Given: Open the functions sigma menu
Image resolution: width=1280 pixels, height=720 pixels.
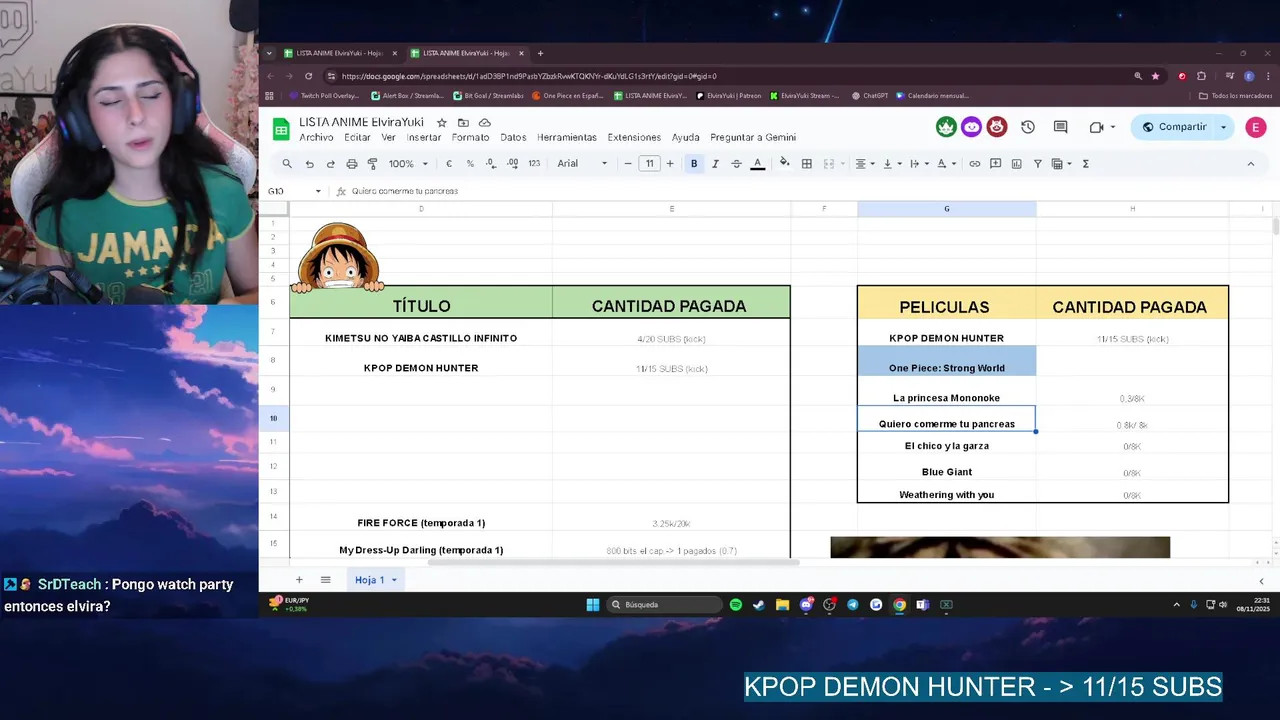Looking at the screenshot, I should pyautogui.click(x=1086, y=164).
